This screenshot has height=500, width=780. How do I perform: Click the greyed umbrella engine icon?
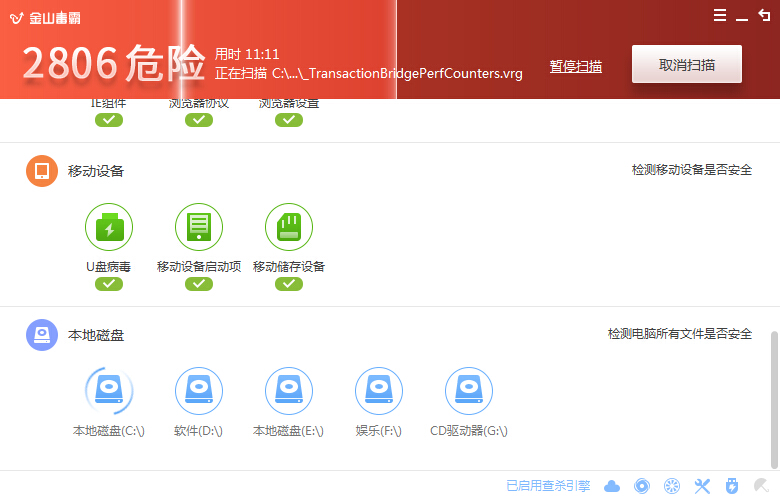pyautogui.click(x=762, y=486)
